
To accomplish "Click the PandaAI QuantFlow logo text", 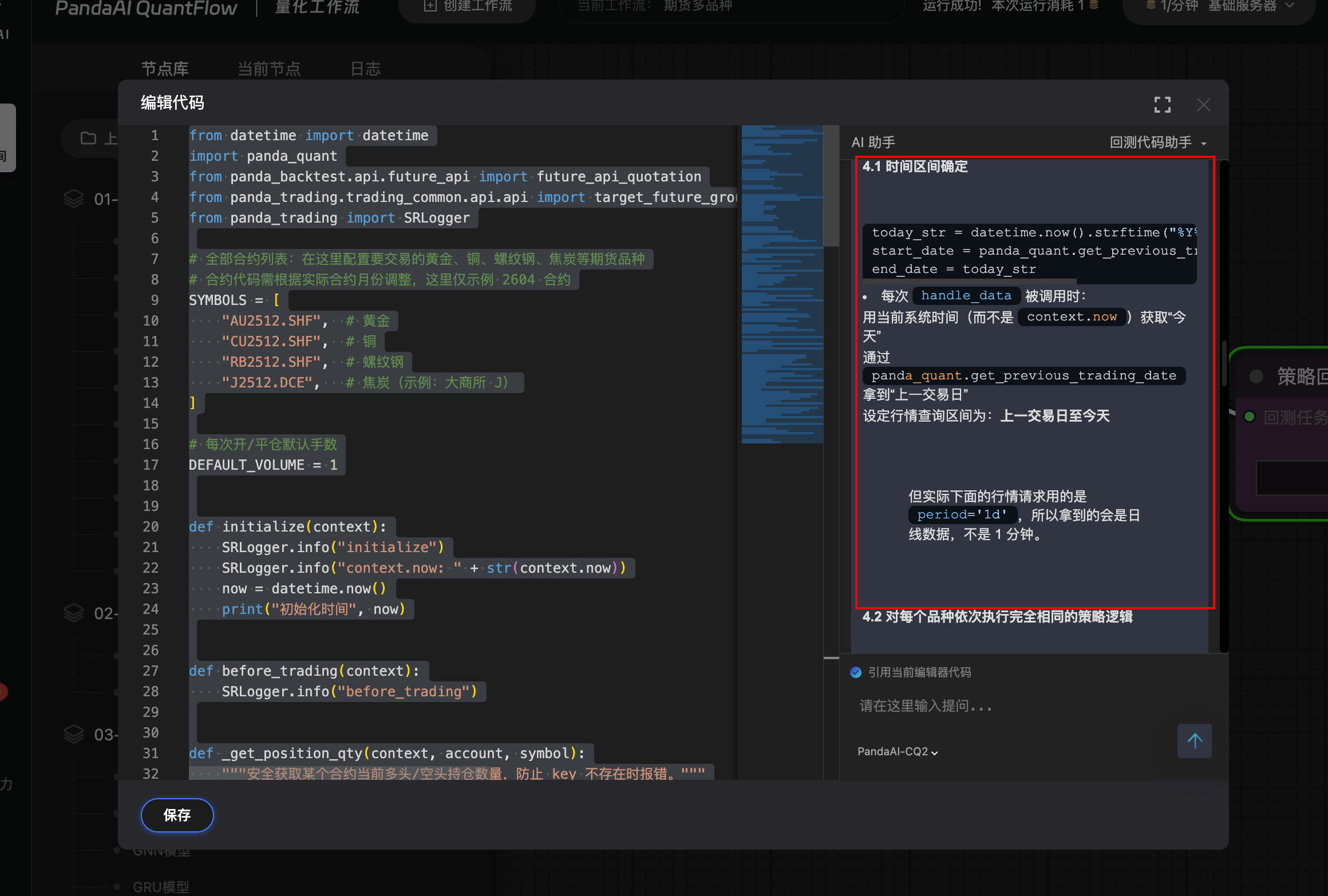I will pos(146,8).
